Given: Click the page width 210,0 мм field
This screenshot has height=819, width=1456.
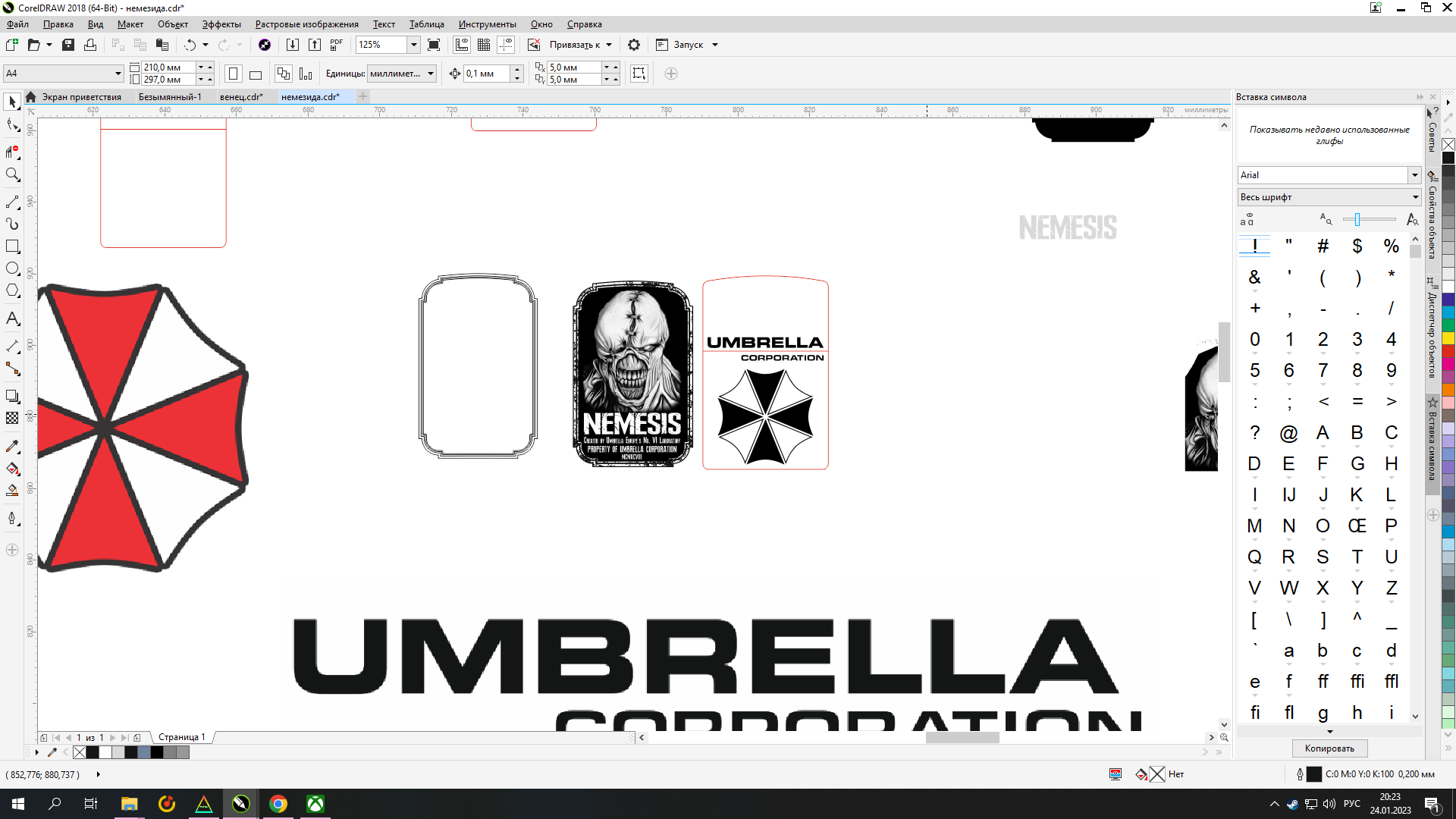Looking at the screenshot, I should (x=168, y=67).
